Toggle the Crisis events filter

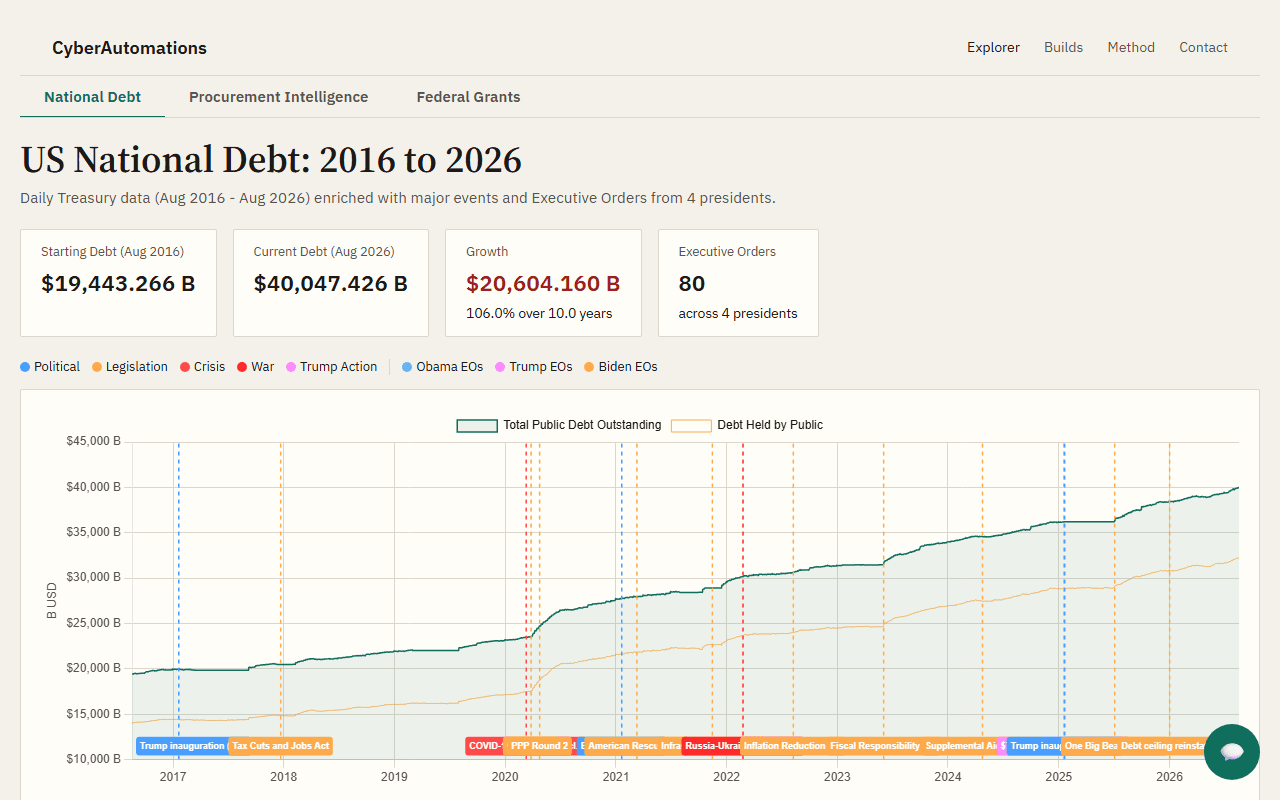tap(203, 367)
